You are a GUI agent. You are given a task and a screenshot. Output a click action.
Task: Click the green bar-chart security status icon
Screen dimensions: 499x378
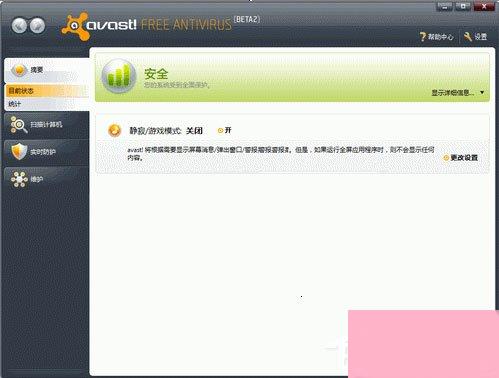(x=119, y=76)
